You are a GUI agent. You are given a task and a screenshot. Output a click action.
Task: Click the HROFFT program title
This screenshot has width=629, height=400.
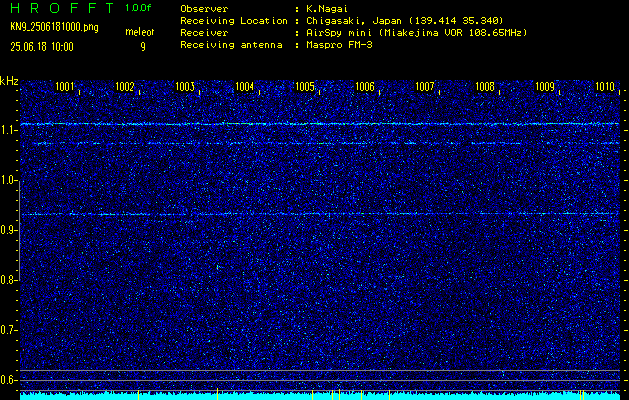coord(63,8)
